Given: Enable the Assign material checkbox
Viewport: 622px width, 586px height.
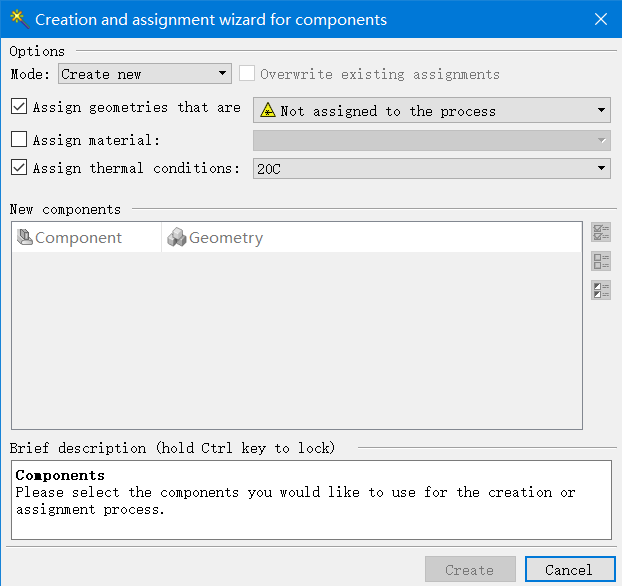Looking at the screenshot, I should tap(19, 140).
